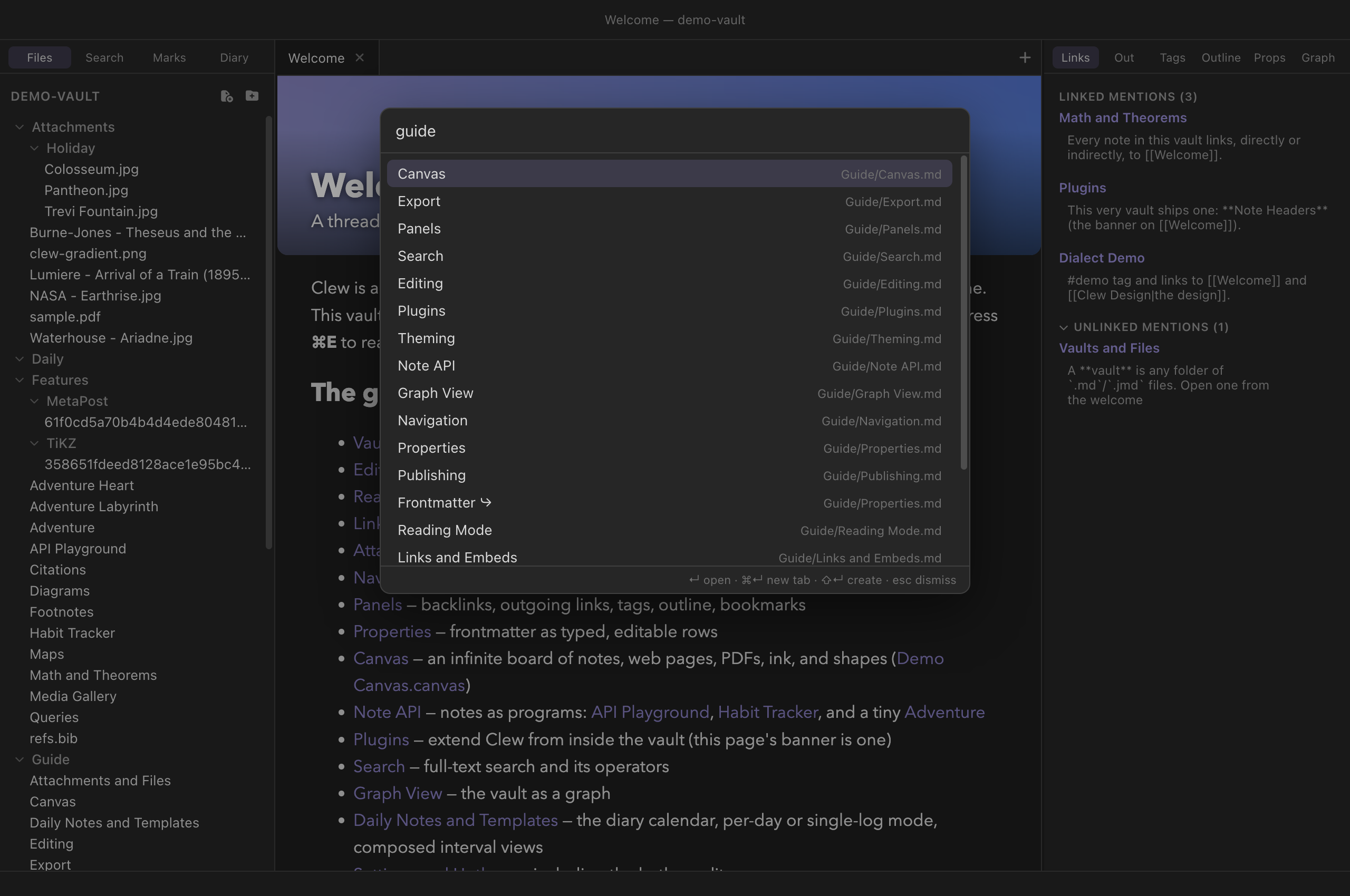Open the Publishing switcher result
Screen dimensions: 1350x896
670,475
